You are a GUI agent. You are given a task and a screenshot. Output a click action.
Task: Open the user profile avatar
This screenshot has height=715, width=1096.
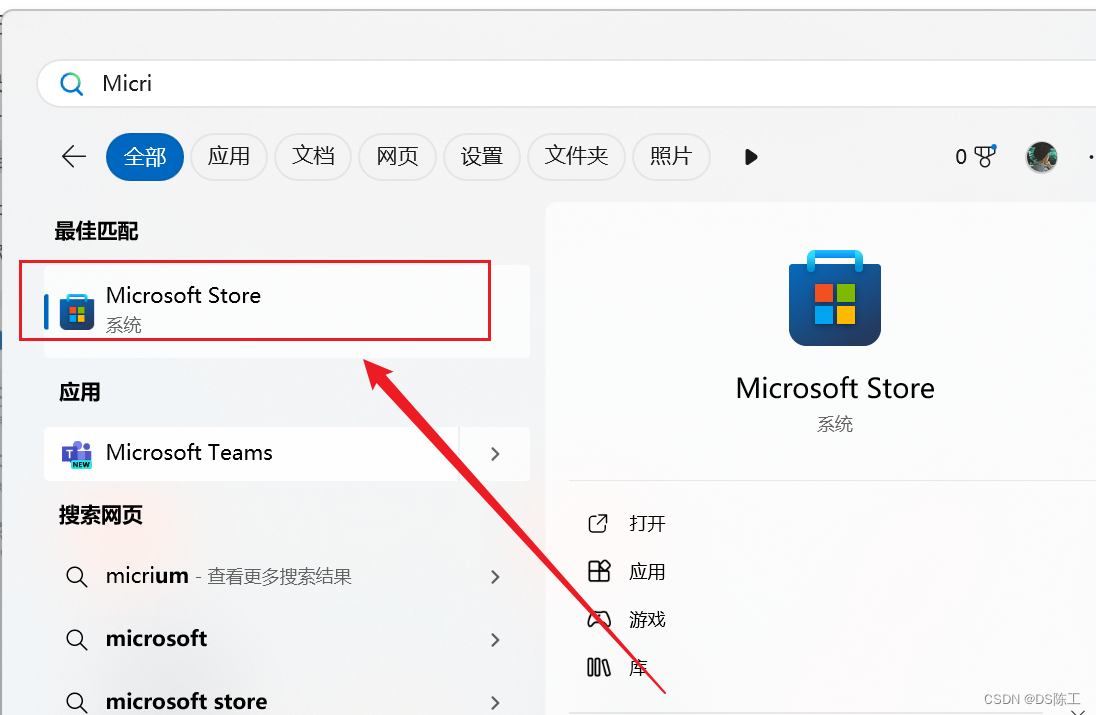click(1041, 157)
